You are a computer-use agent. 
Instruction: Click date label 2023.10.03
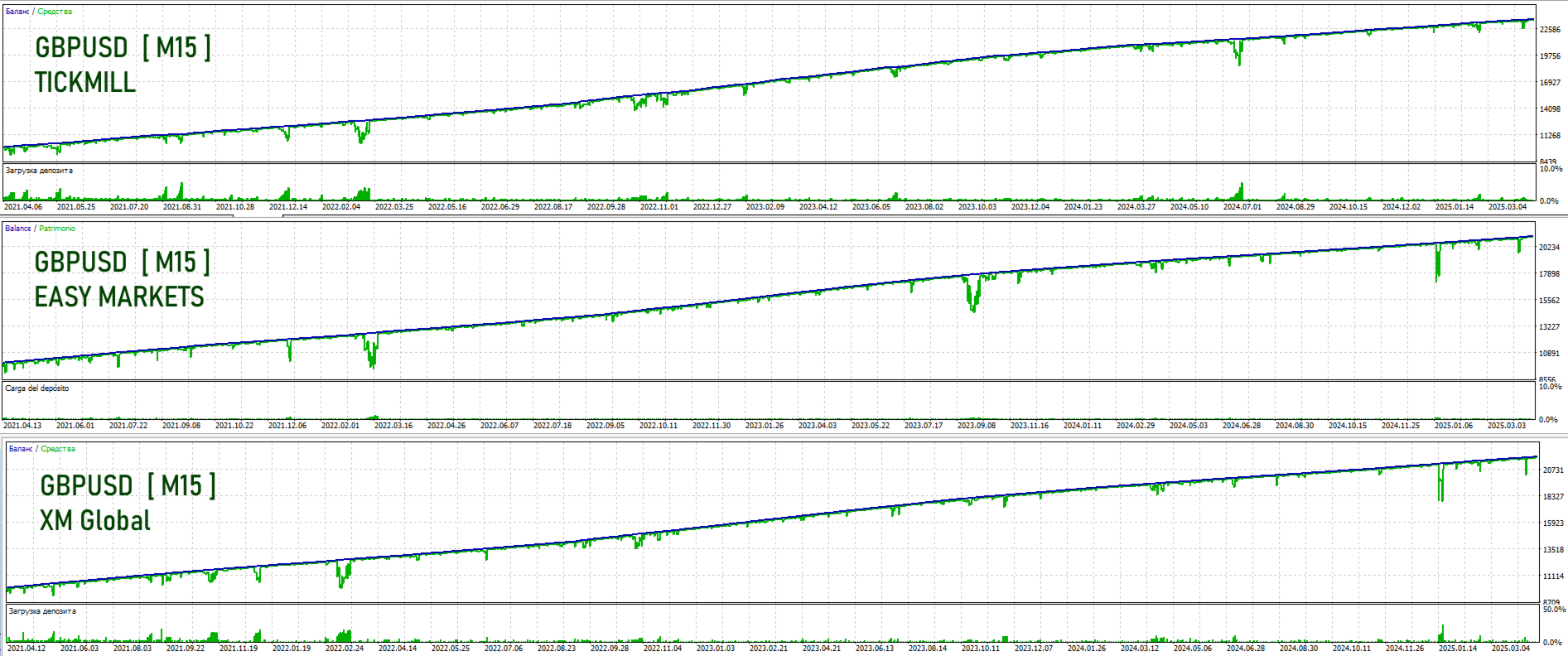pyautogui.click(x=977, y=207)
